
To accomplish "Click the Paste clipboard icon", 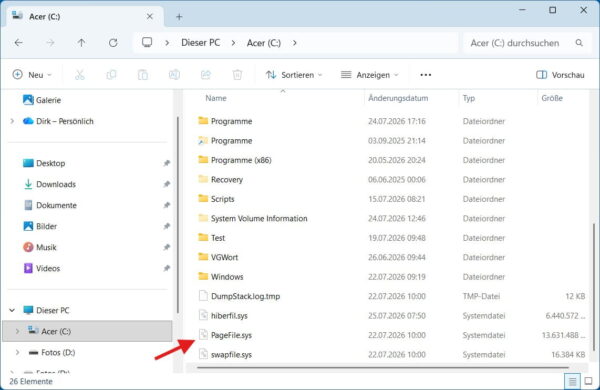I will 143,75.
